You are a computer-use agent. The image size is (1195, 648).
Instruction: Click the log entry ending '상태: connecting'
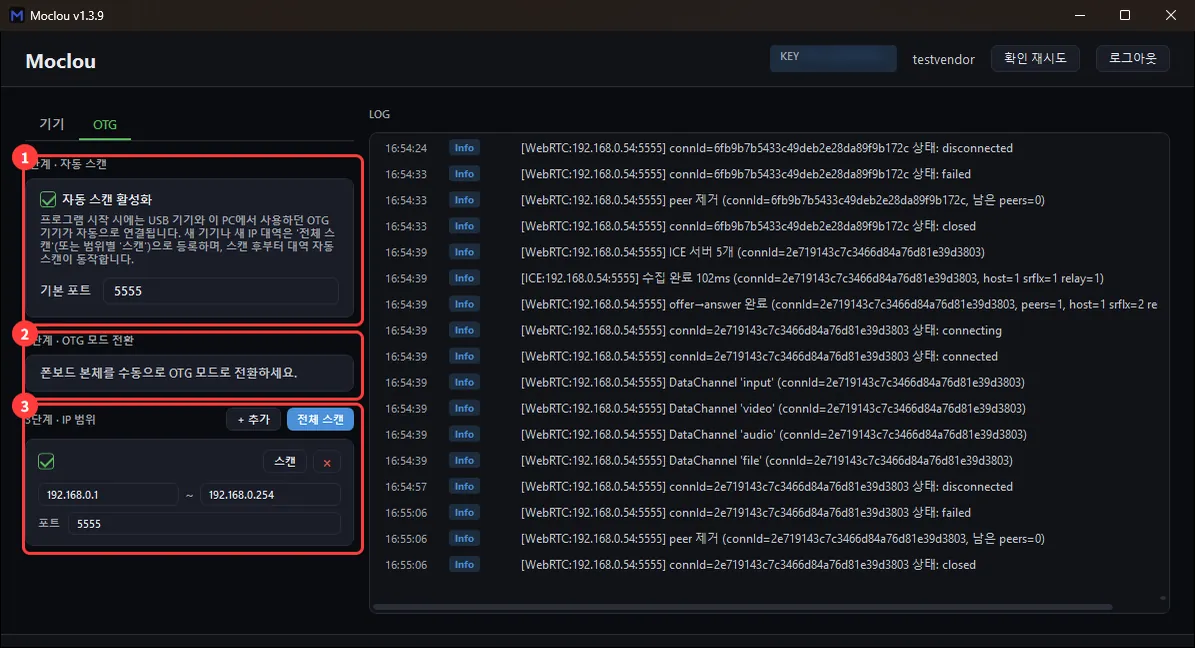click(x=761, y=330)
